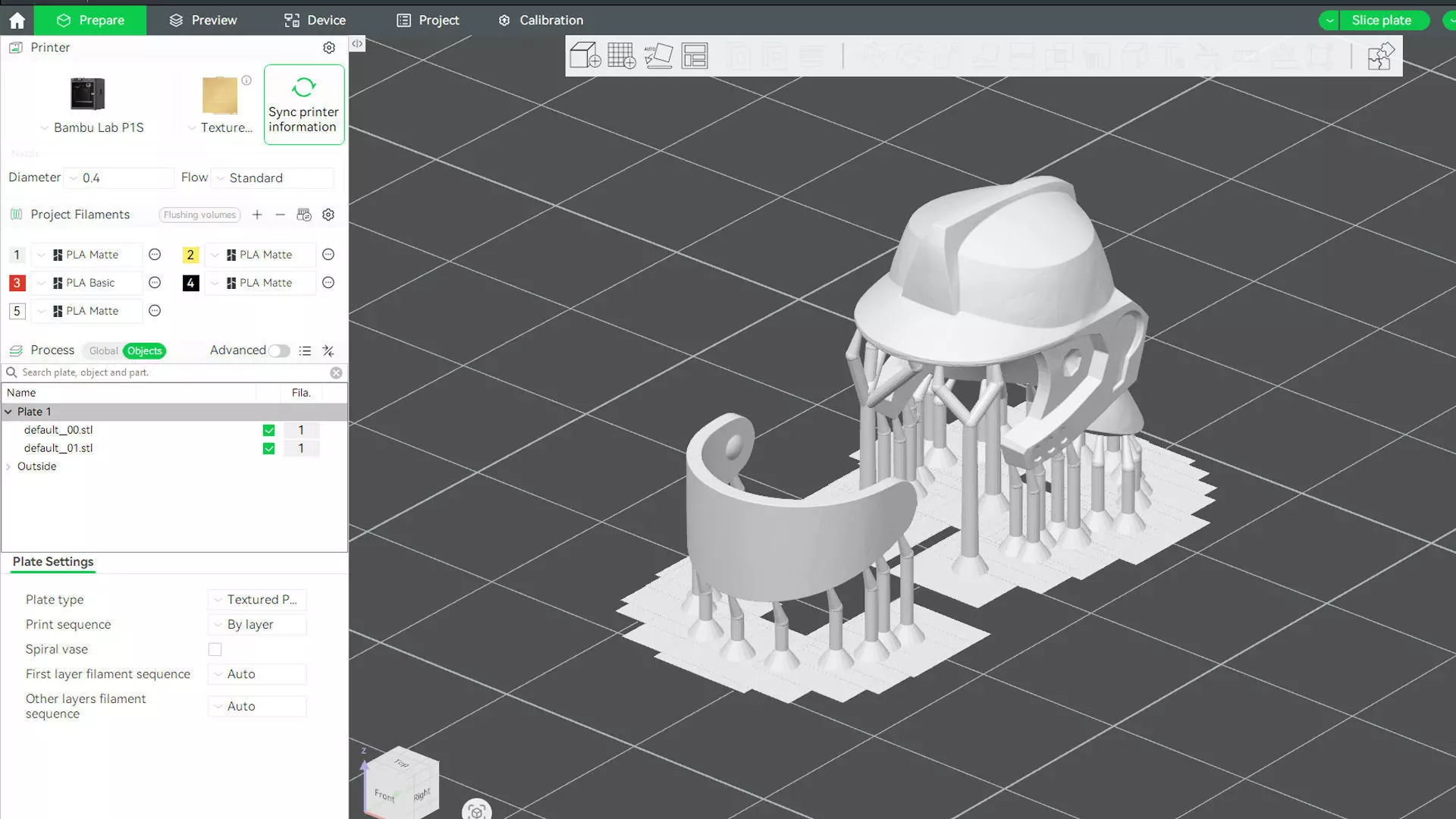Click the add filament plus icon
Screen dimensions: 1456x819
[257, 215]
